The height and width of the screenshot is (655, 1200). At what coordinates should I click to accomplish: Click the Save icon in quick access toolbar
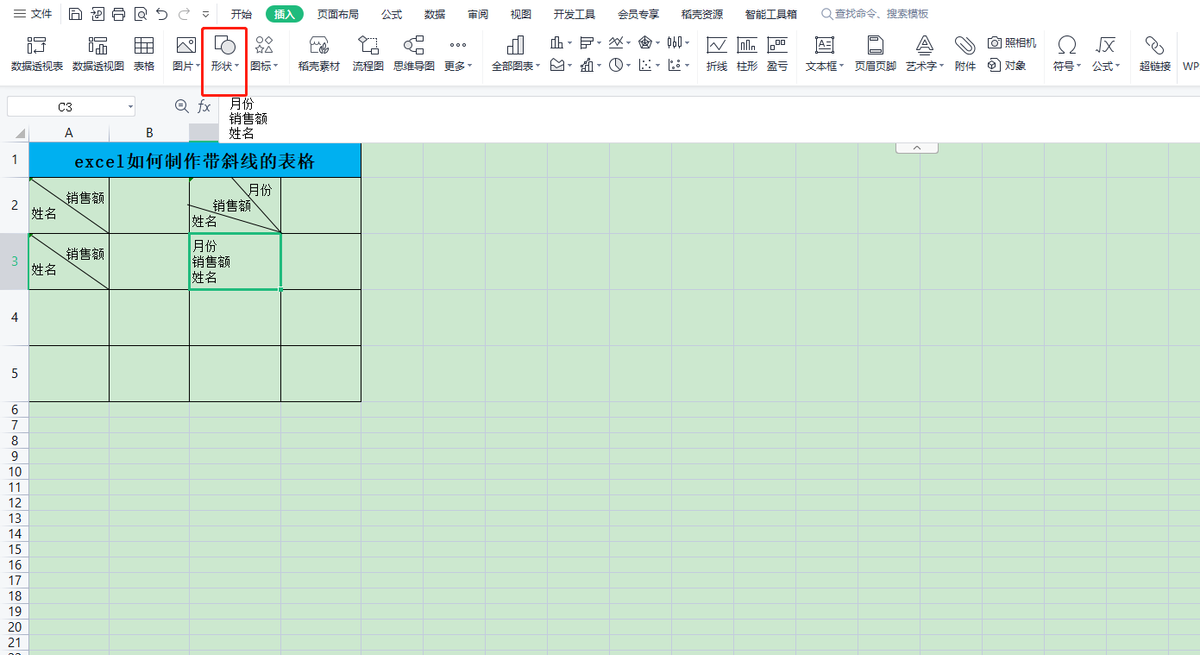click(76, 14)
